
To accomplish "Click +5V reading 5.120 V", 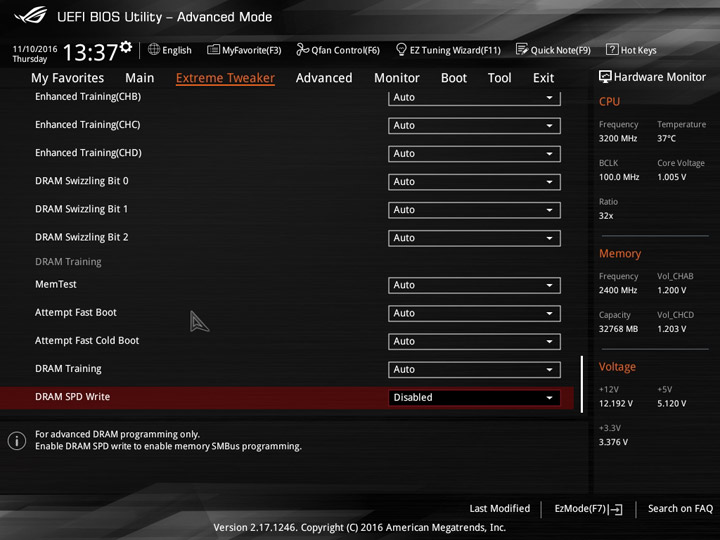I will pos(671,403).
